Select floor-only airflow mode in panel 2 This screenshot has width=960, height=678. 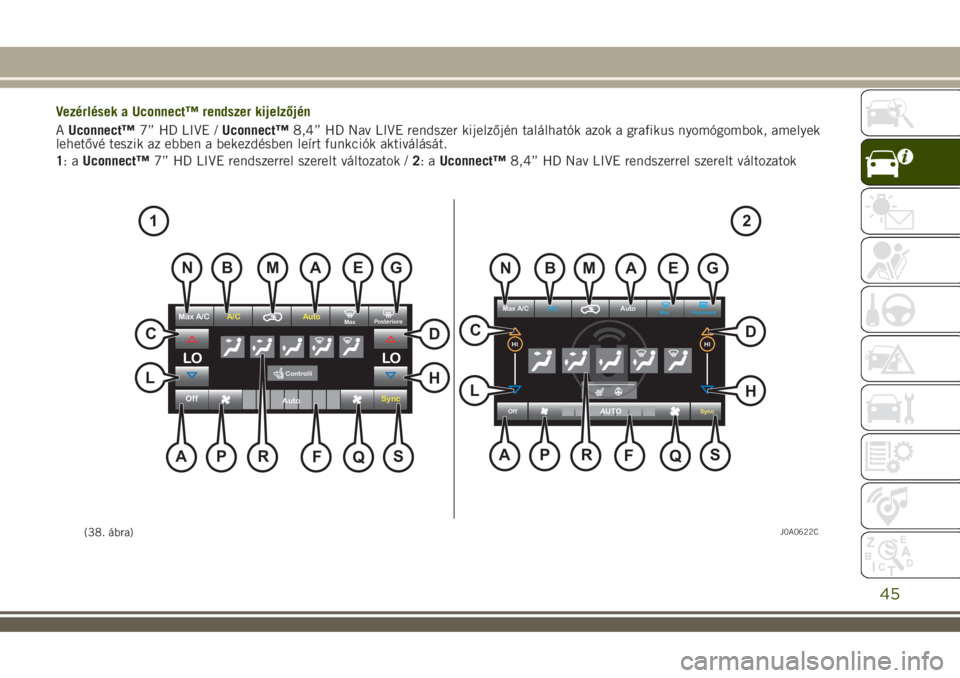[610, 361]
